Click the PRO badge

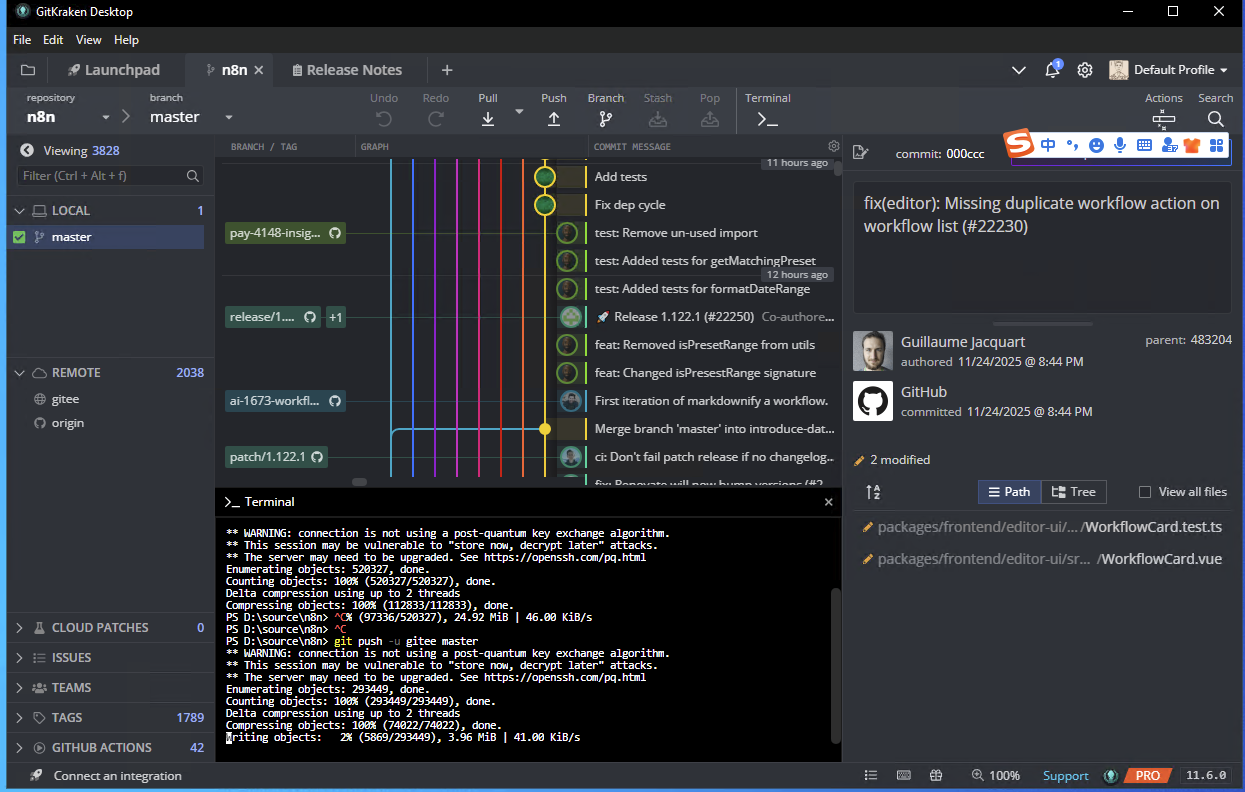(1147, 775)
